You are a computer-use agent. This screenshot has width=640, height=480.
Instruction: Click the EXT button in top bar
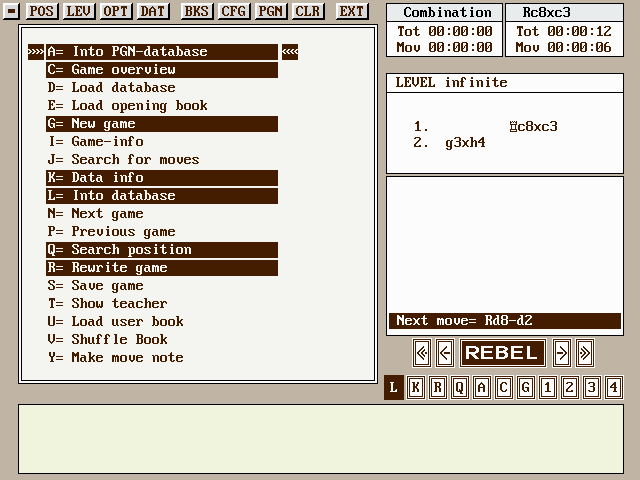coord(351,11)
